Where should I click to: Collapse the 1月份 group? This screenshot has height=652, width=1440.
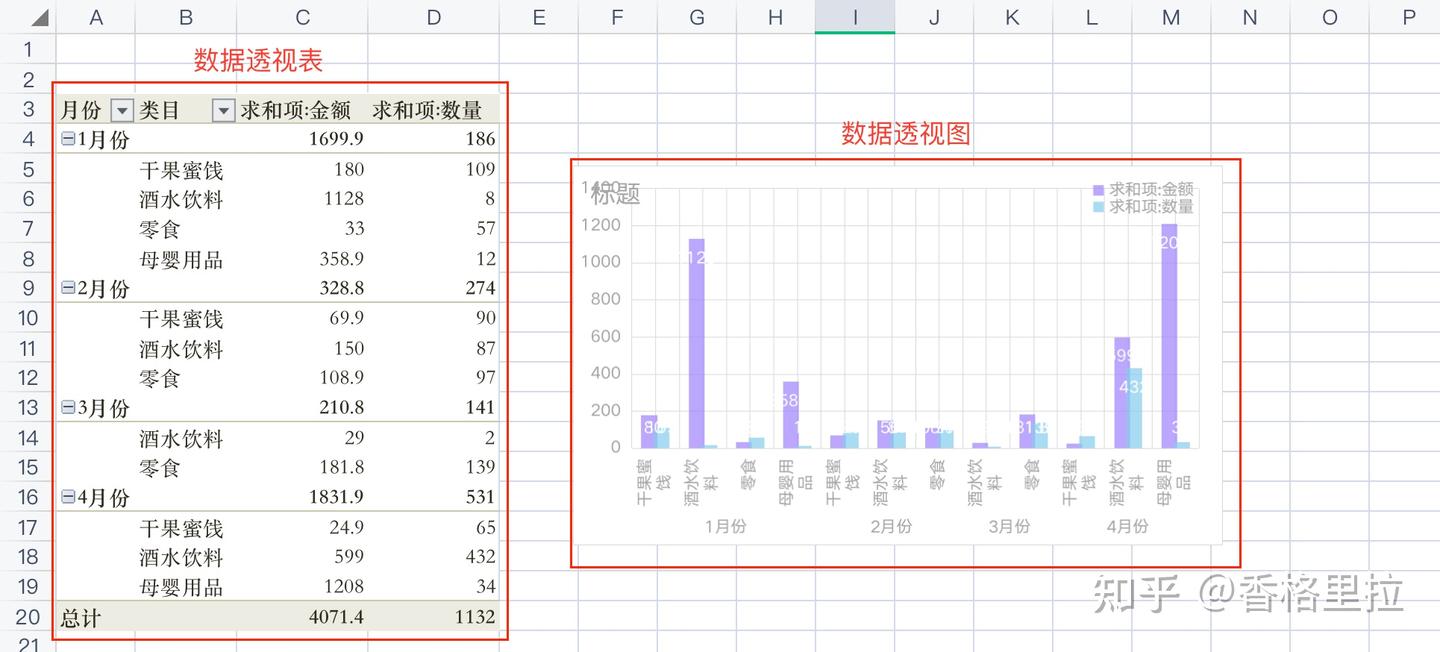point(68,140)
